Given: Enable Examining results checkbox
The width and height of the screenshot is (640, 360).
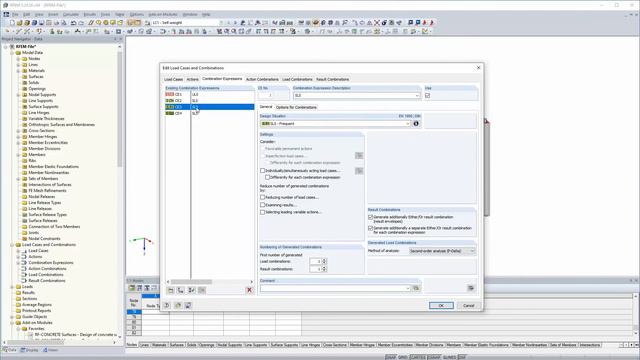Looking at the screenshot, I should (x=262, y=205).
